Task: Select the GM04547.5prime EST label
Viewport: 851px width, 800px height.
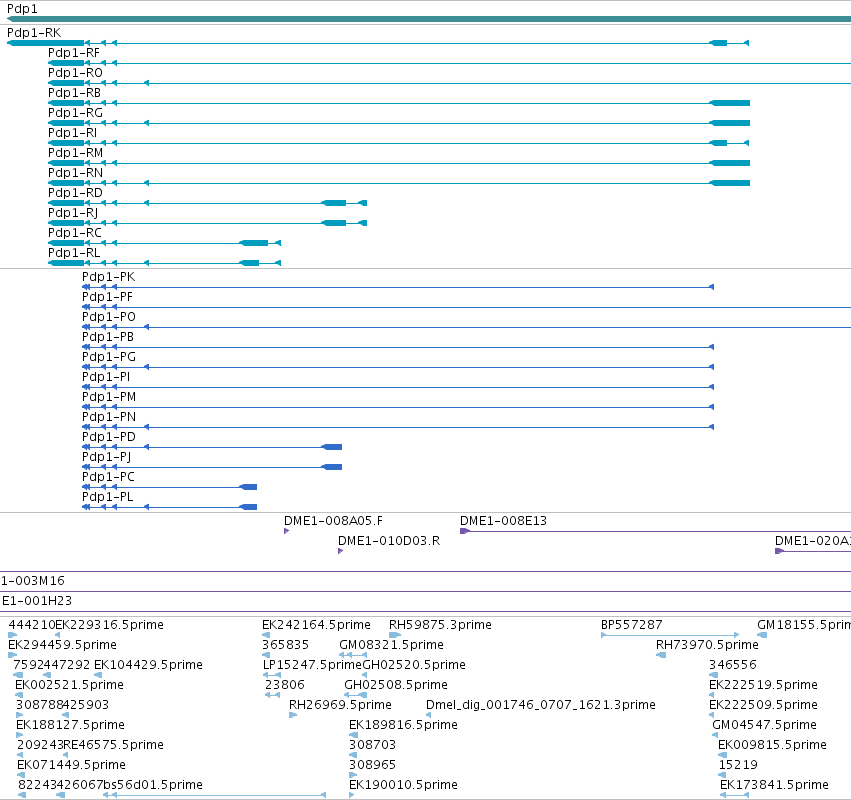Action: click(x=765, y=726)
